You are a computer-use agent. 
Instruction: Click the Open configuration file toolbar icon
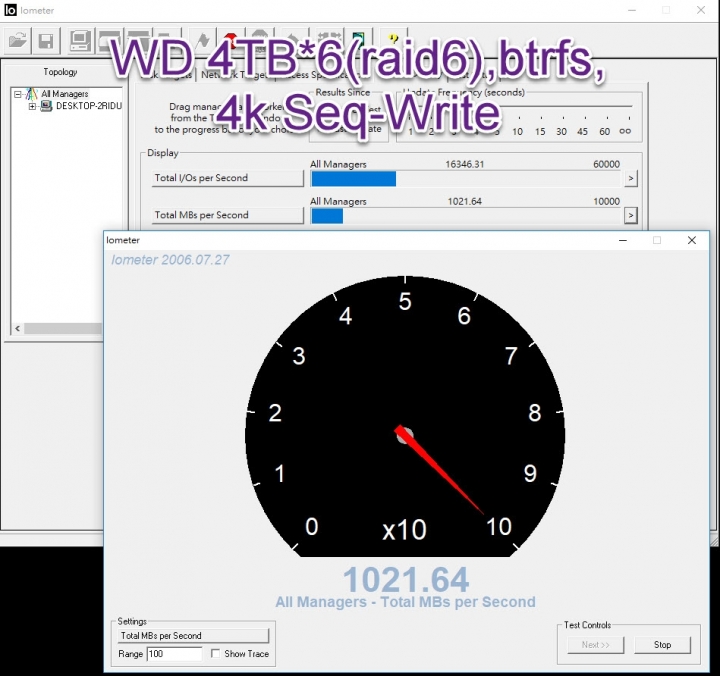tap(18, 41)
